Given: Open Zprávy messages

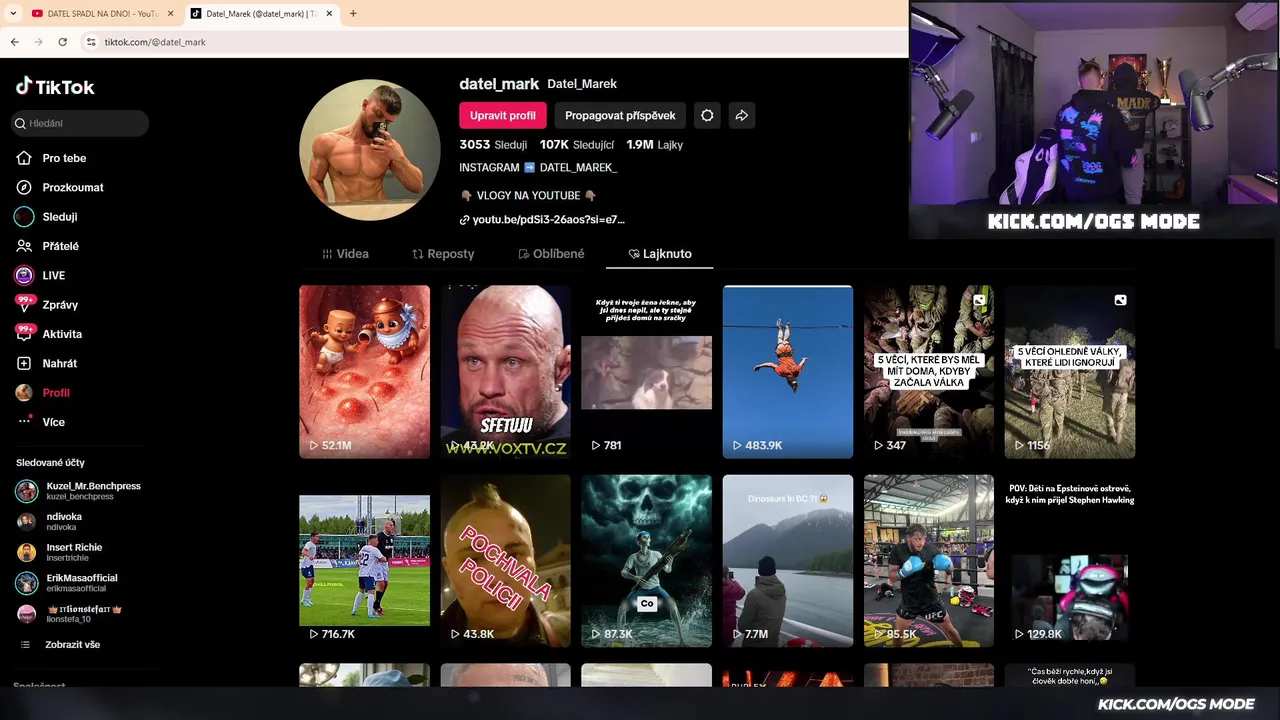Looking at the screenshot, I should point(46,304).
